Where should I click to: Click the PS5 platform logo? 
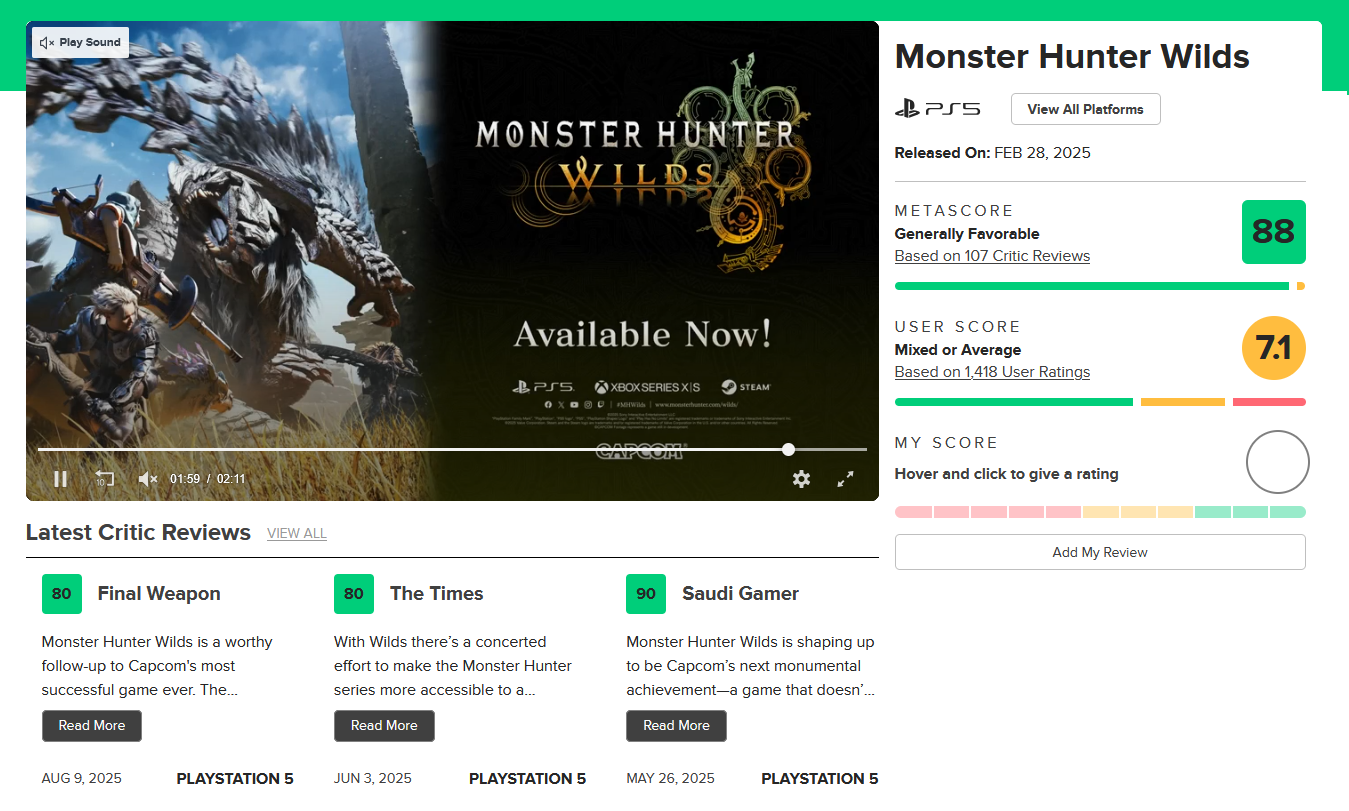(937, 109)
